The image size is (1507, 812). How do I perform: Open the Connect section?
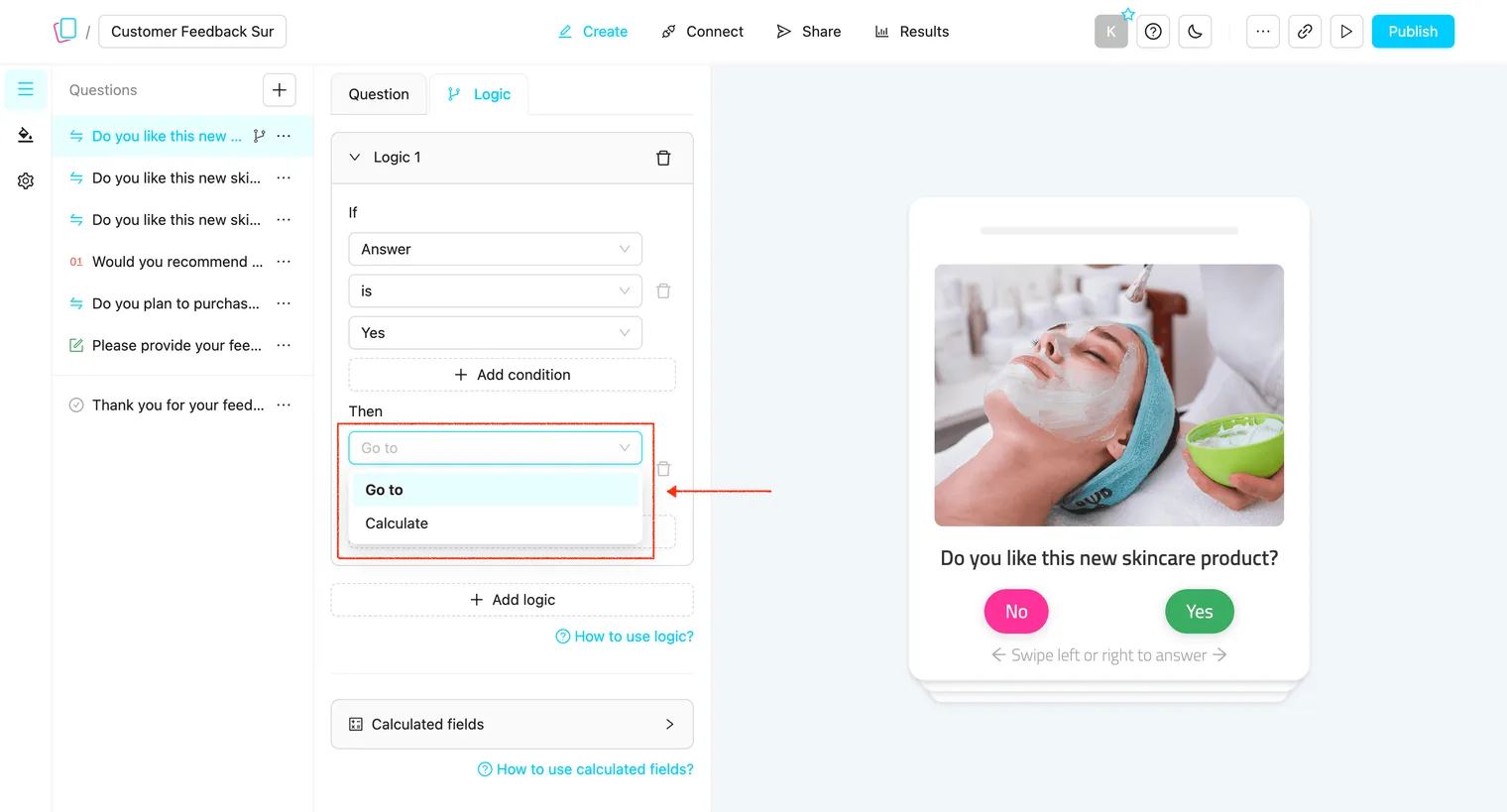702,32
